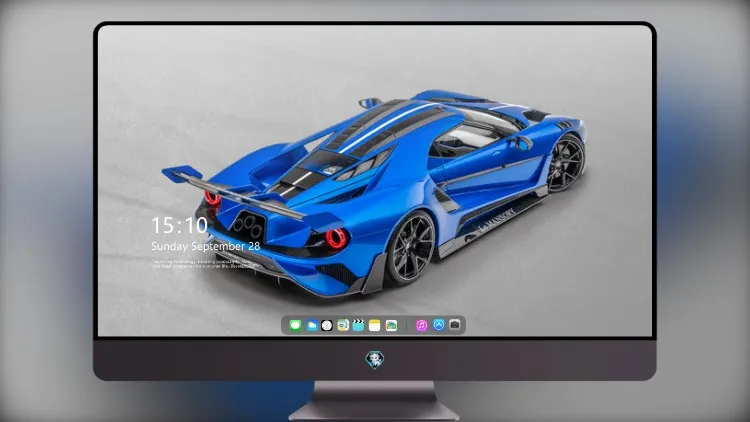Launch the clapperboard video app in dock
The width and height of the screenshot is (750, 422).
(358, 325)
